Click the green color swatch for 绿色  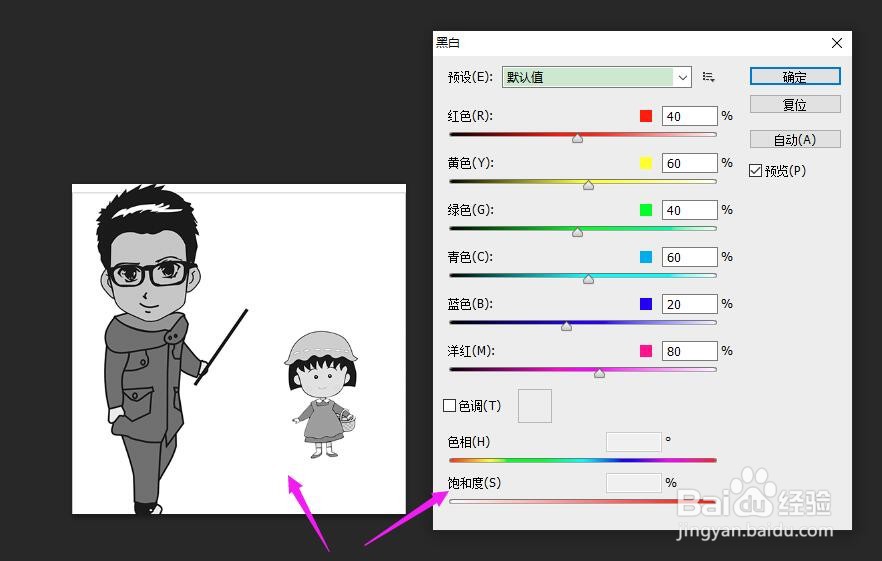646,210
